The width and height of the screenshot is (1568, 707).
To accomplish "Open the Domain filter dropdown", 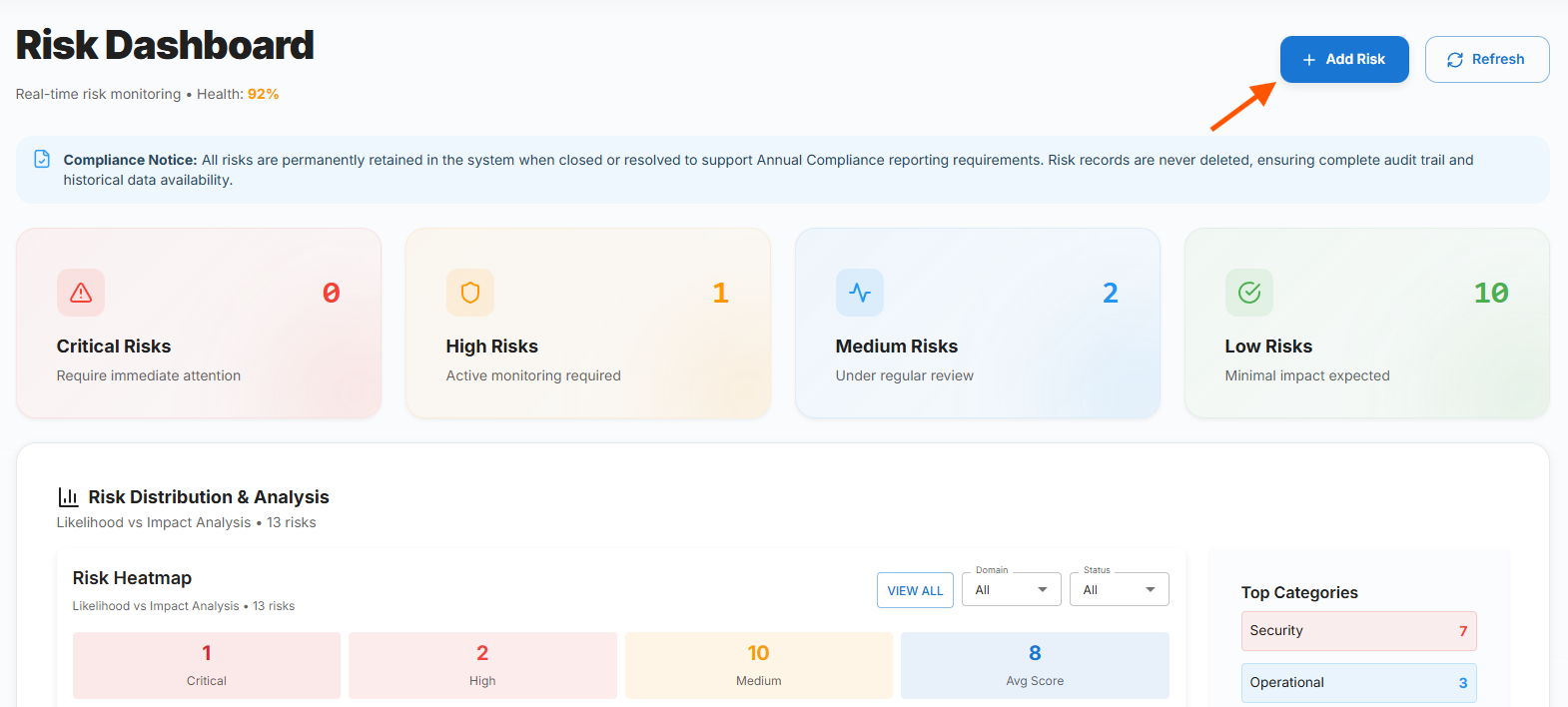I will point(1011,590).
